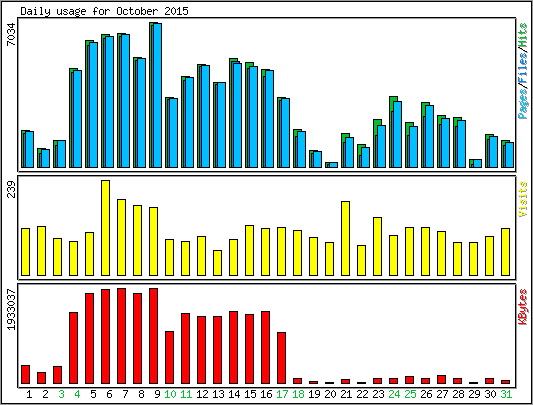
Task: Click the Pages/Files/Hits legend text
Action: (523, 71)
